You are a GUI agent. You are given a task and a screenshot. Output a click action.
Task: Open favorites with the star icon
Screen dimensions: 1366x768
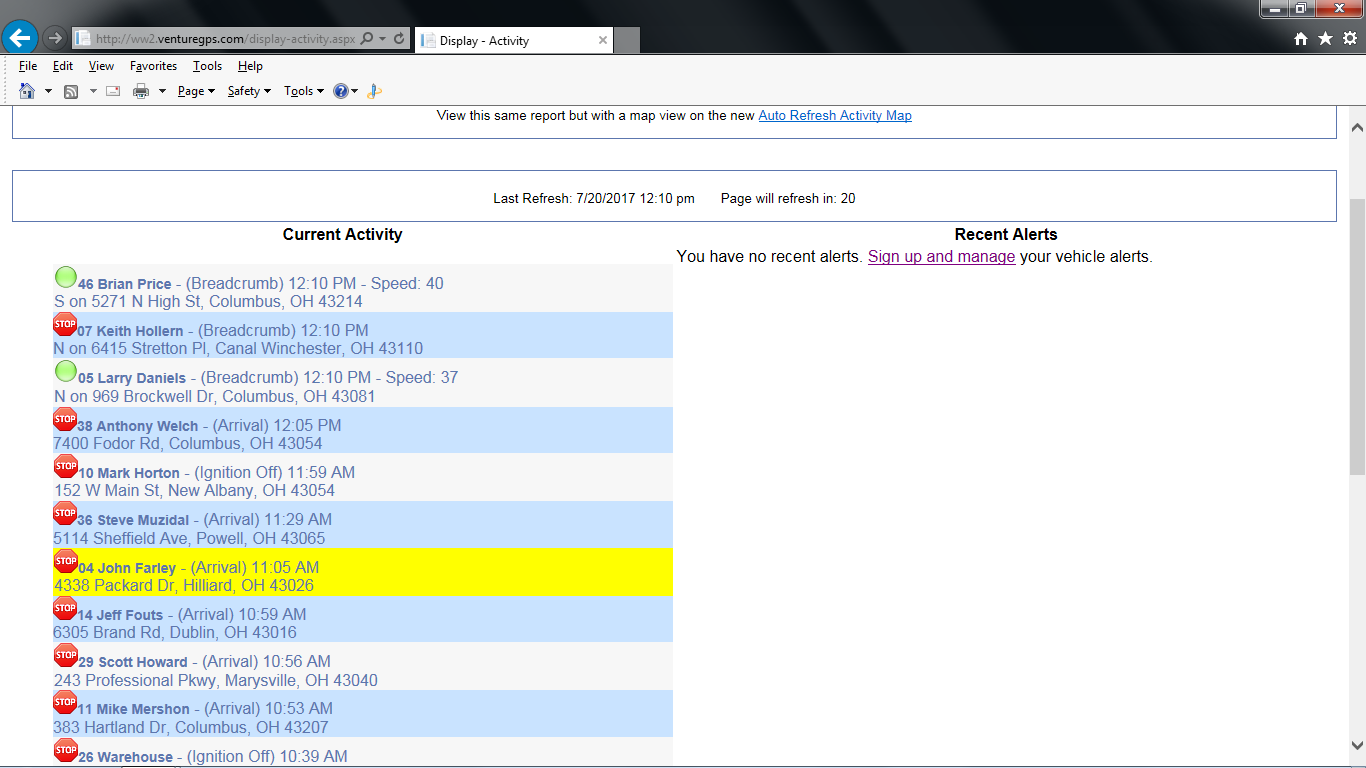(x=1325, y=39)
